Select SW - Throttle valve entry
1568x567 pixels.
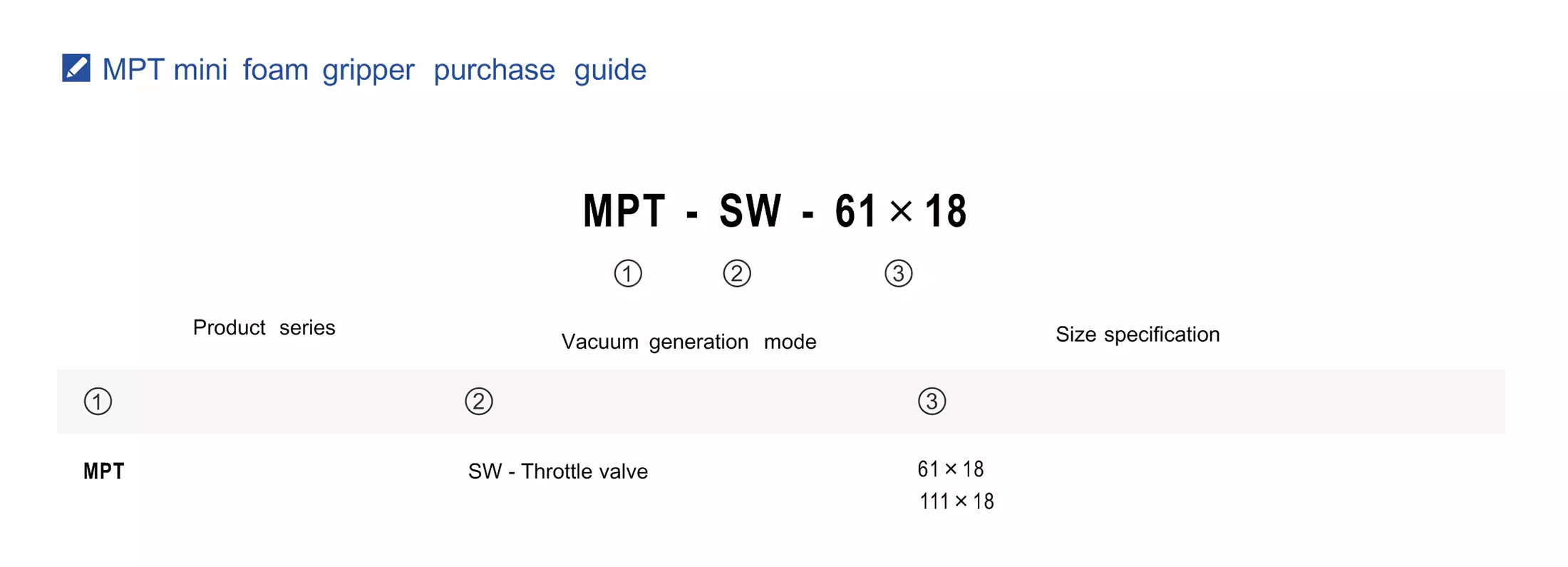tap(557, 471)
